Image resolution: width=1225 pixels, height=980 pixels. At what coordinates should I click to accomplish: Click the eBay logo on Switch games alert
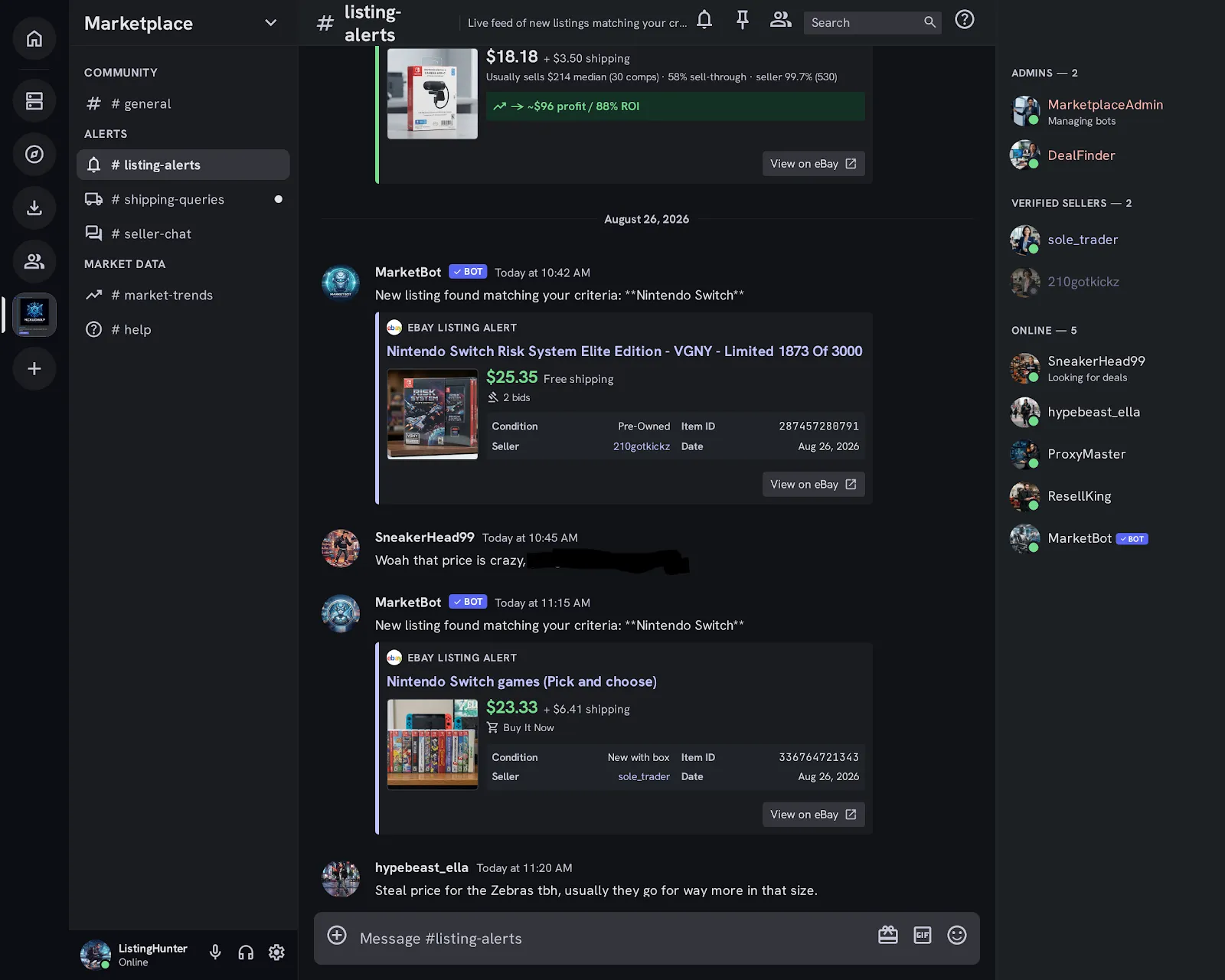(394, 658)
